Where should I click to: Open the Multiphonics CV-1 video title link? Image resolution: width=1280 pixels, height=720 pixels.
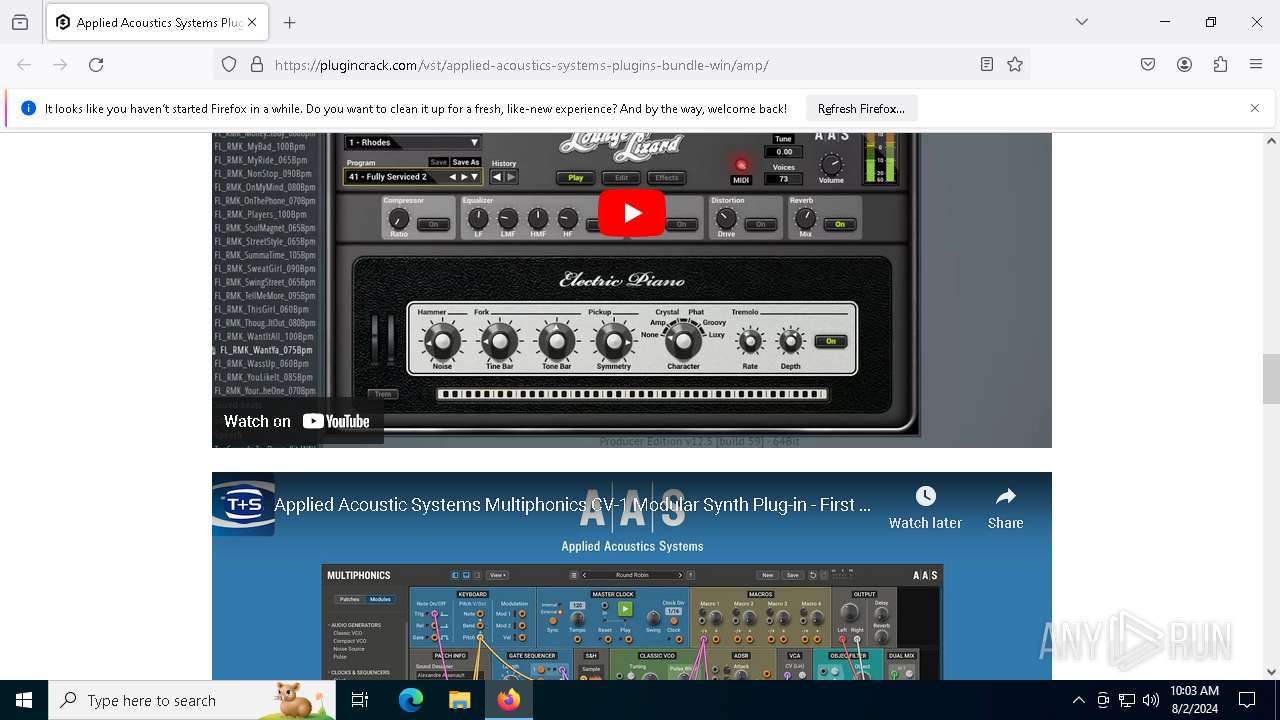tap(572, 505)
